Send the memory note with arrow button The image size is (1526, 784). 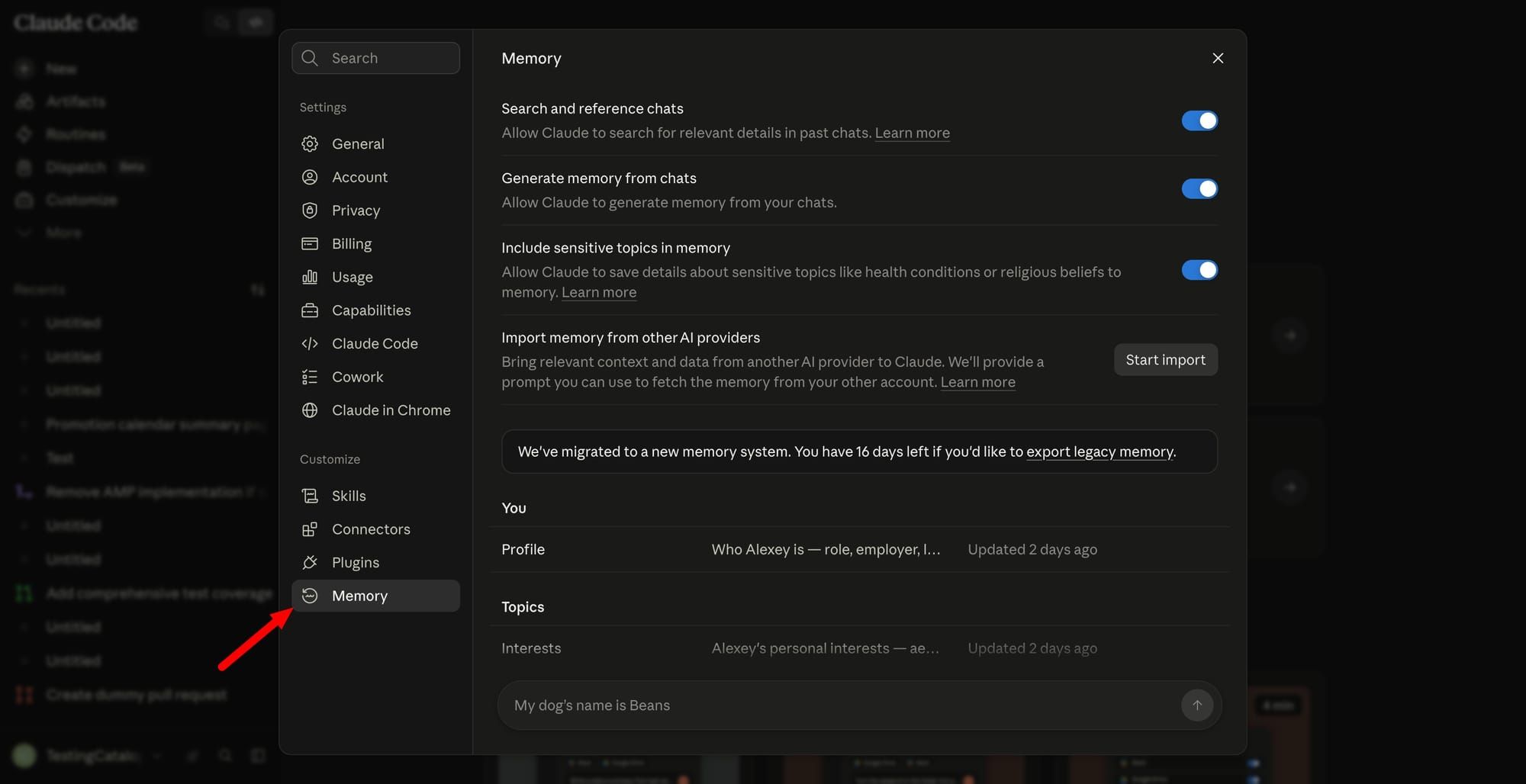(1197, 705)
